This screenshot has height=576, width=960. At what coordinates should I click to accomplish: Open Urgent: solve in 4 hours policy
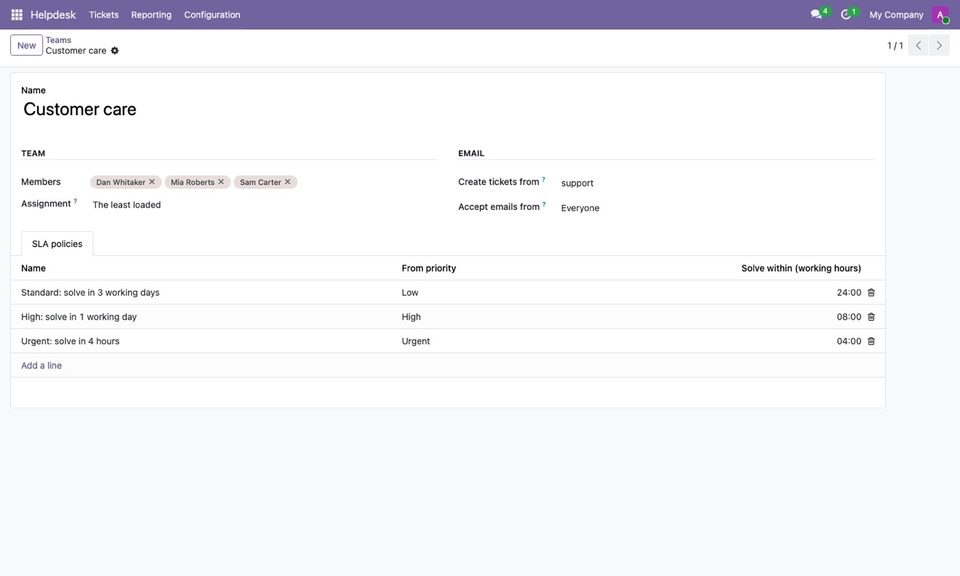tap(70, 341)
